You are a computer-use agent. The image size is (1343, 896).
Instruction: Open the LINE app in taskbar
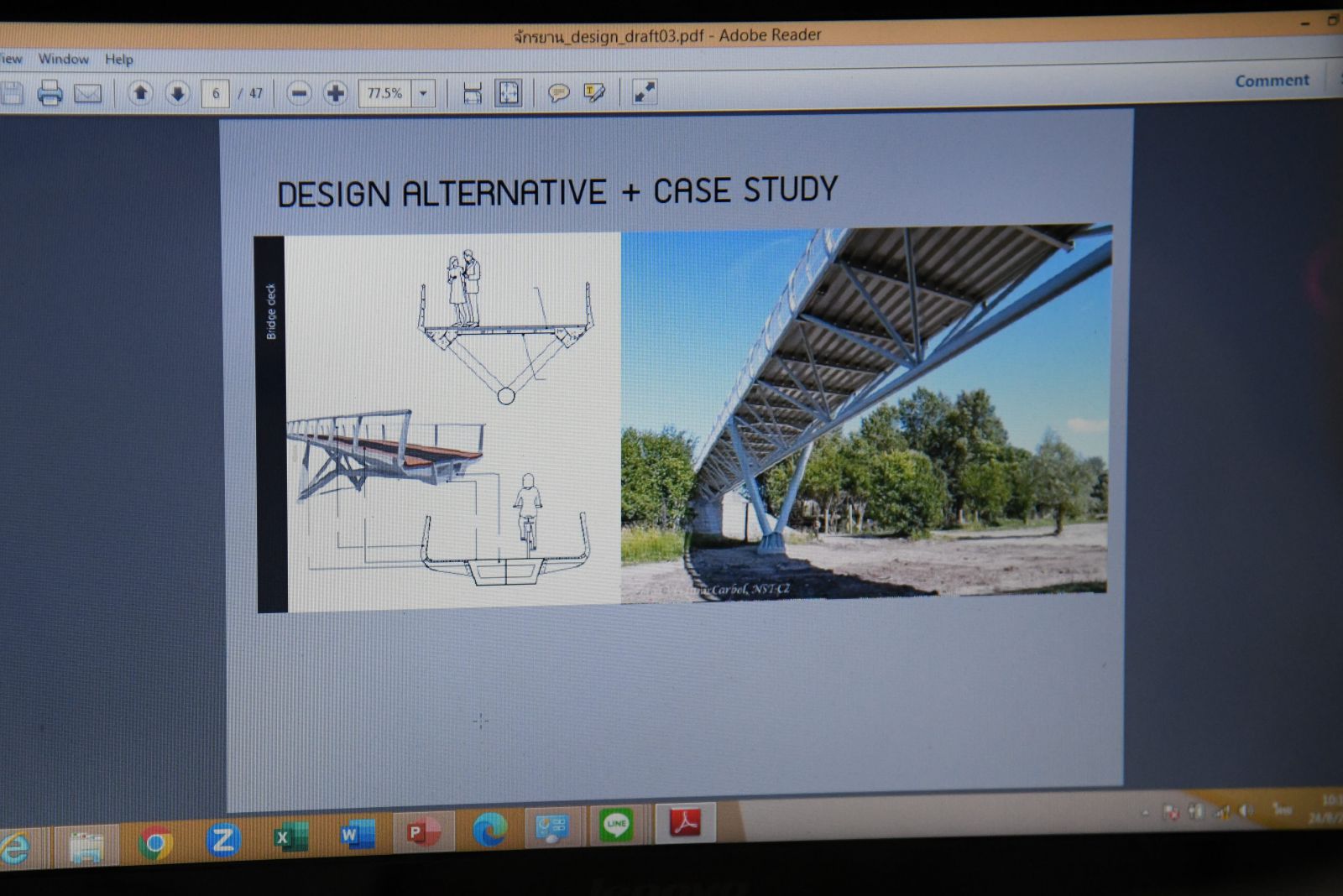[617, 825]
